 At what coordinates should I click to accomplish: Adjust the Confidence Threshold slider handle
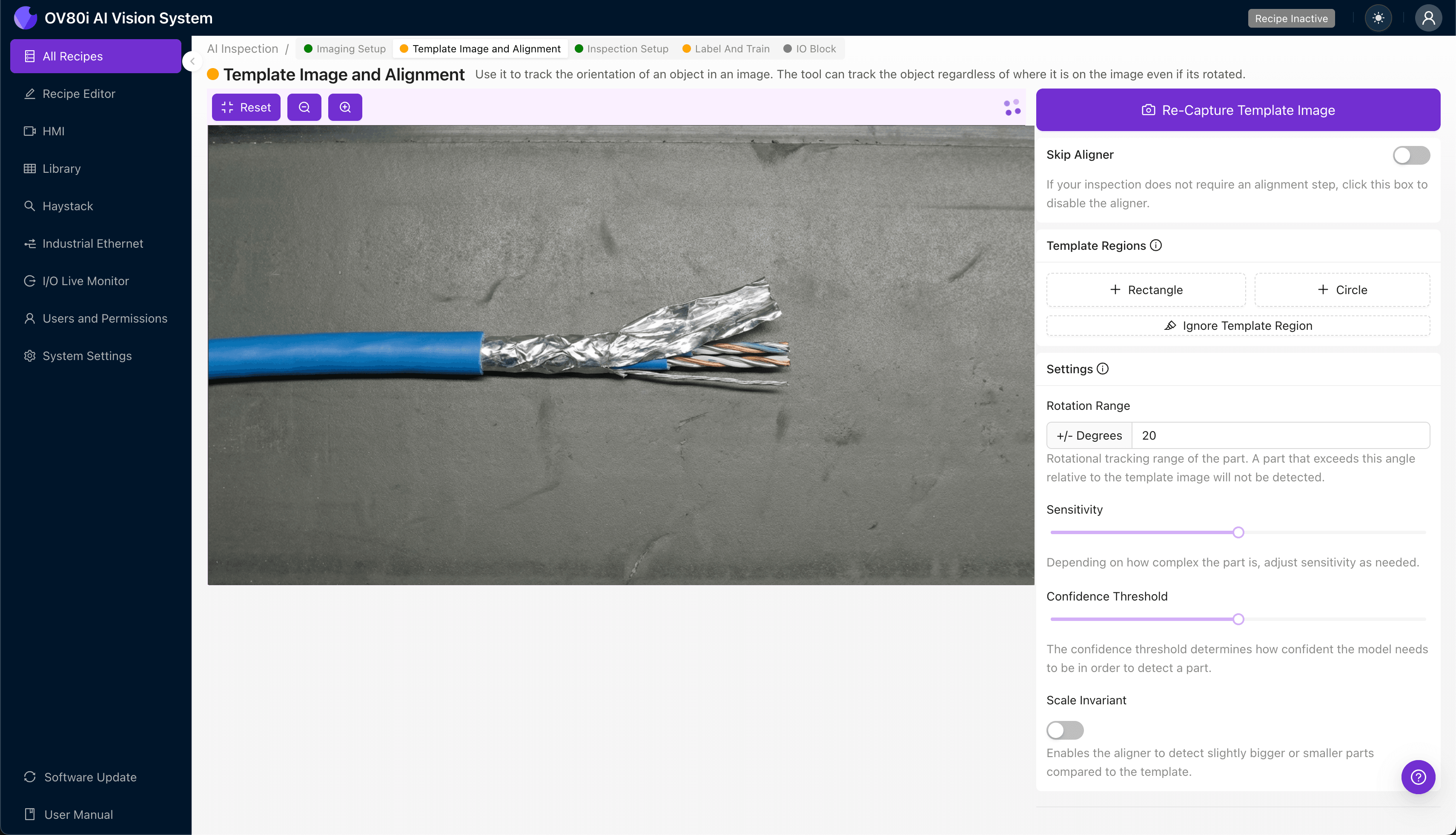(x=1238, y=619)
